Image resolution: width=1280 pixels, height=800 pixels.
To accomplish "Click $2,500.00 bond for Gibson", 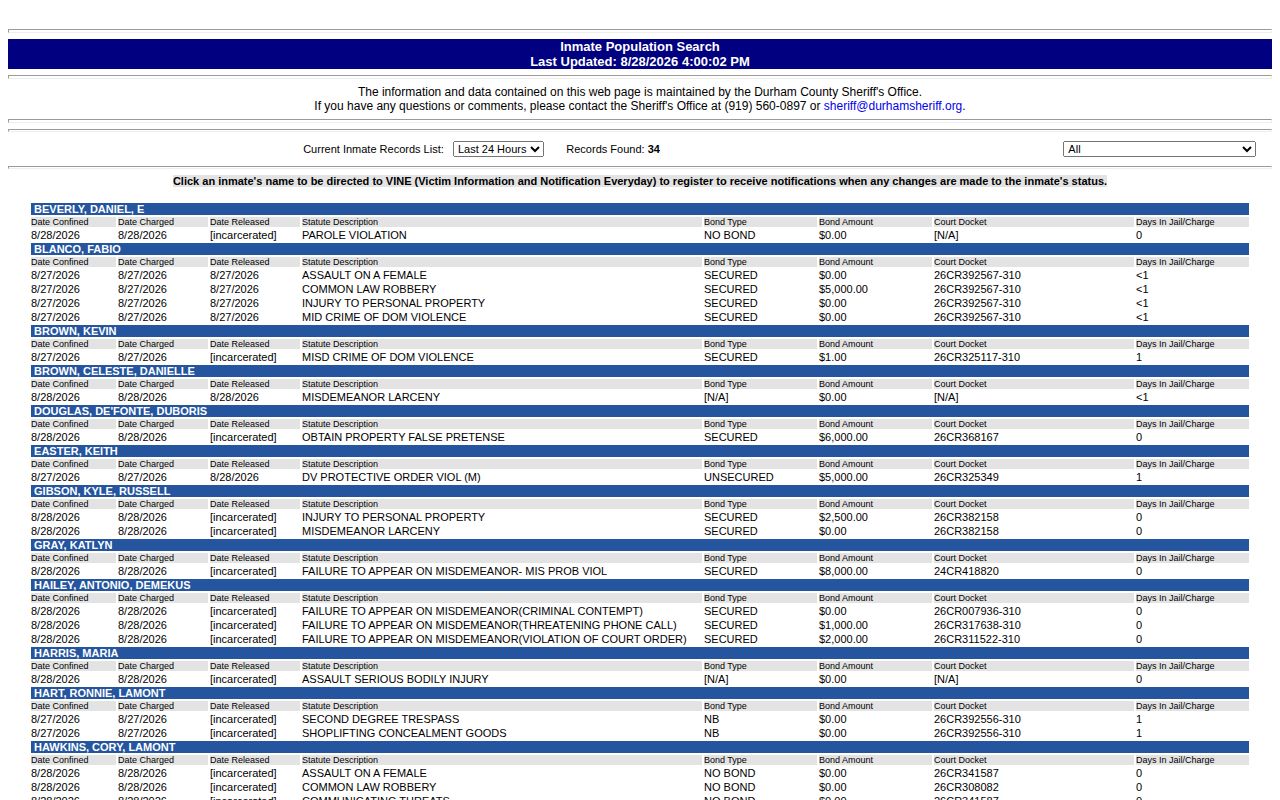I will point(843,517).
